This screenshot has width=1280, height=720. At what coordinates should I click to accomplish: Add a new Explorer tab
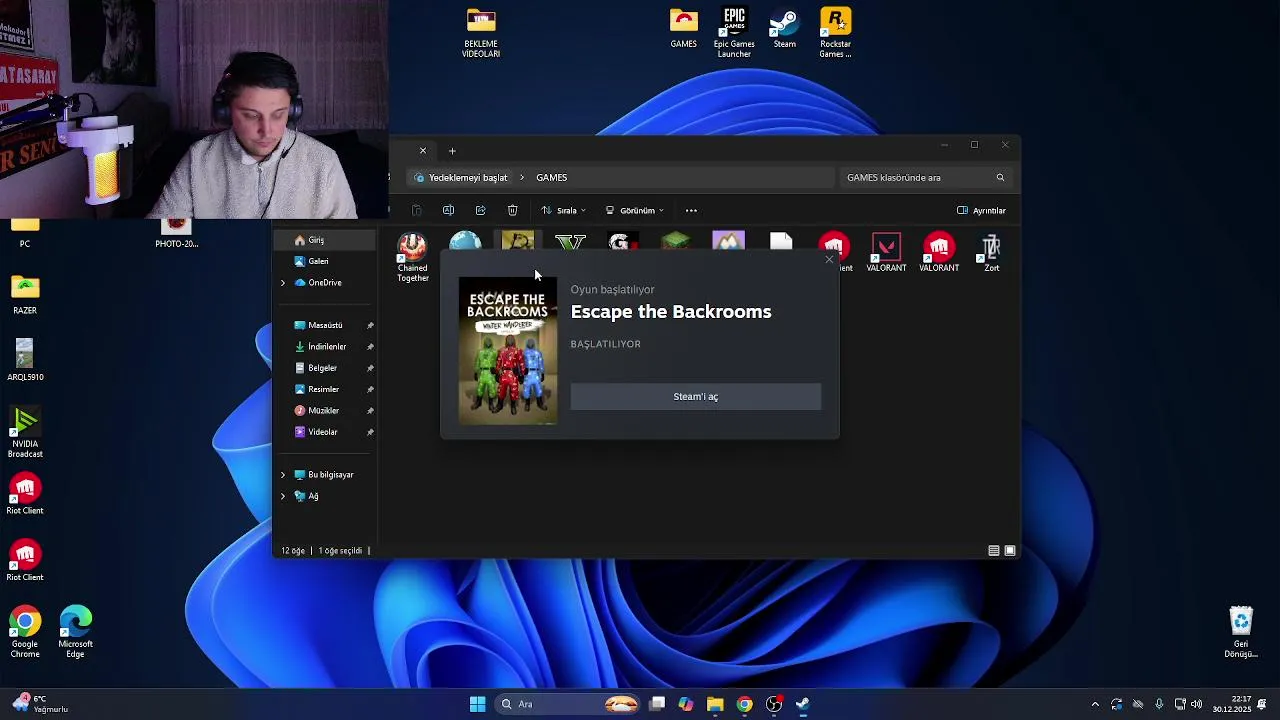(452, 151)
